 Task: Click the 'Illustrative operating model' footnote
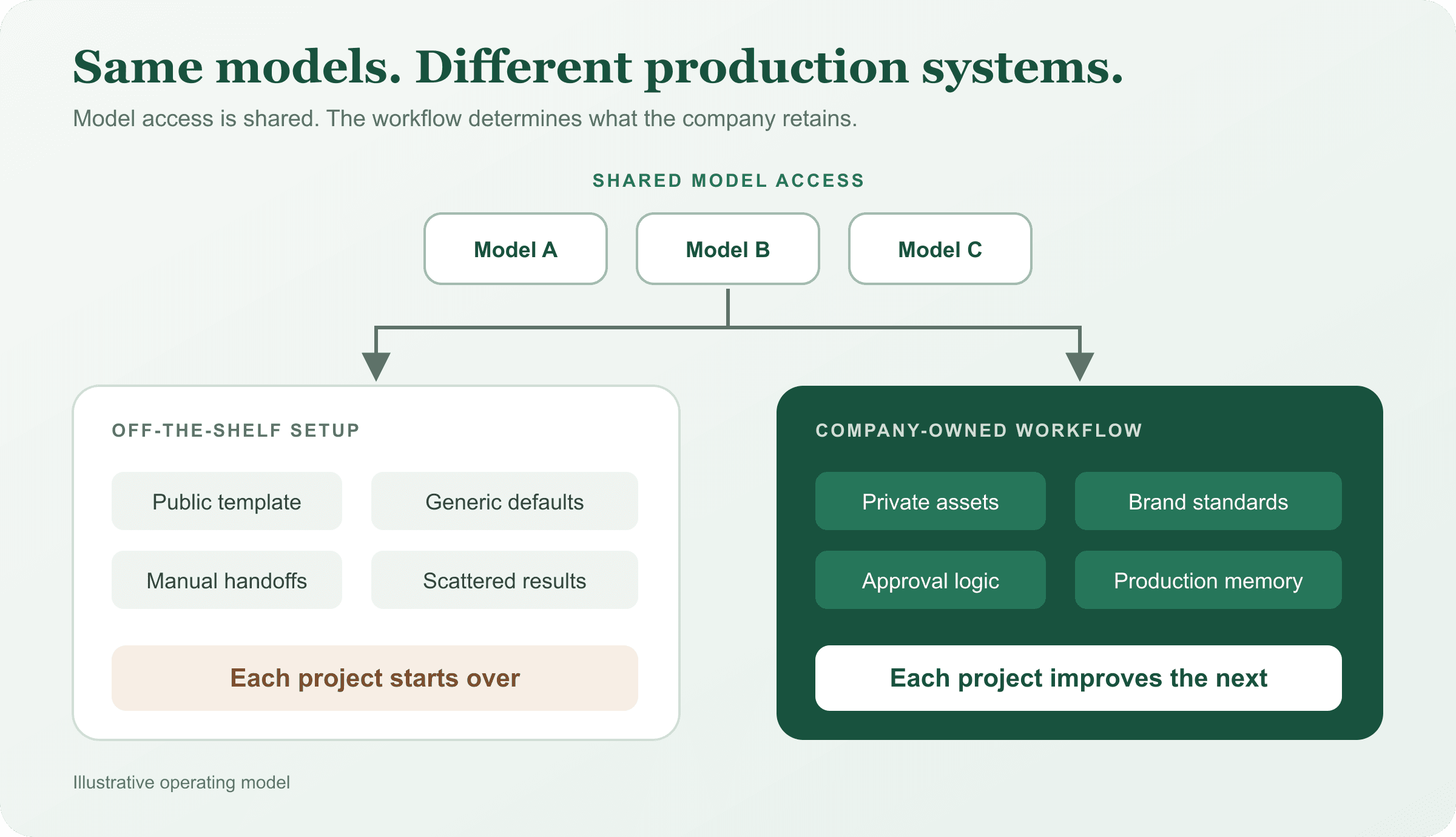(181, 782)
